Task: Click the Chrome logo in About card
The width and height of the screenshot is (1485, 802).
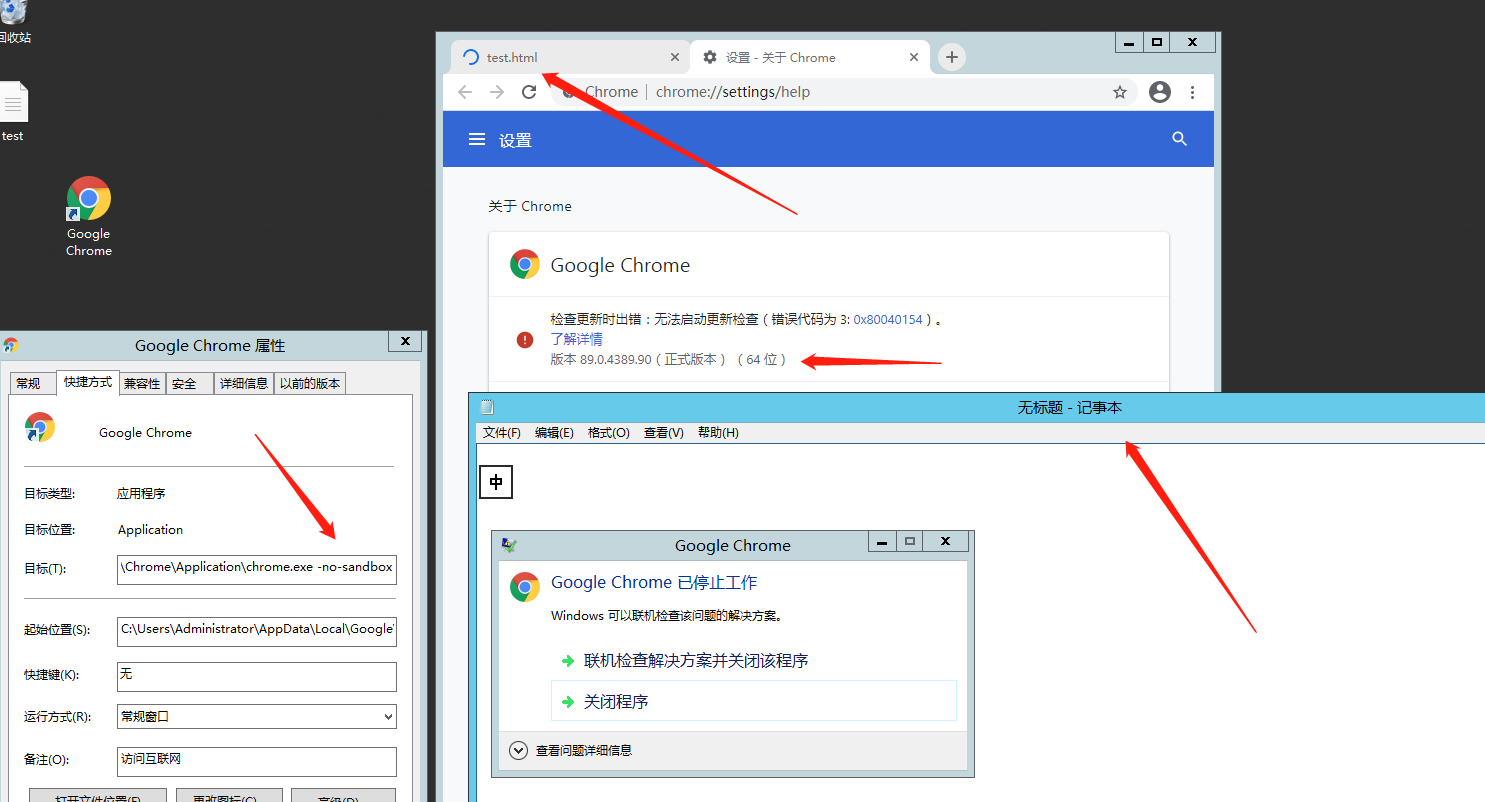Action: (x=525, y=264)
